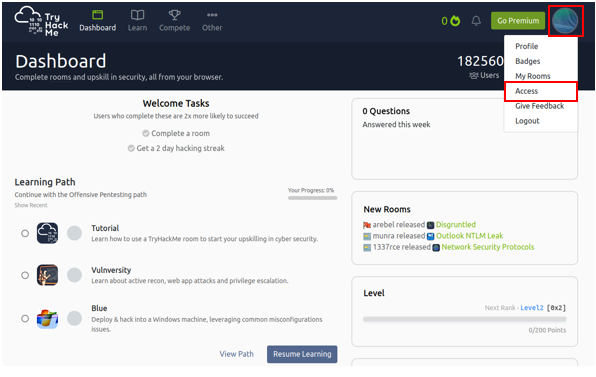Image resolution: width=596 pixels, height=377 pixels.
Task: Open the Compete trophy icon
Action: 174,15
